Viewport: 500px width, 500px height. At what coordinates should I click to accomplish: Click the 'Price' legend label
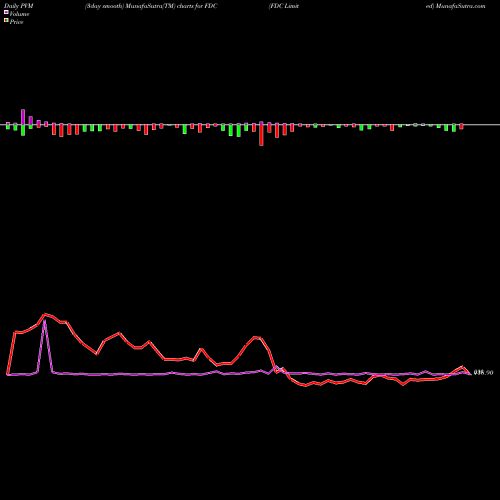(16, 22)
